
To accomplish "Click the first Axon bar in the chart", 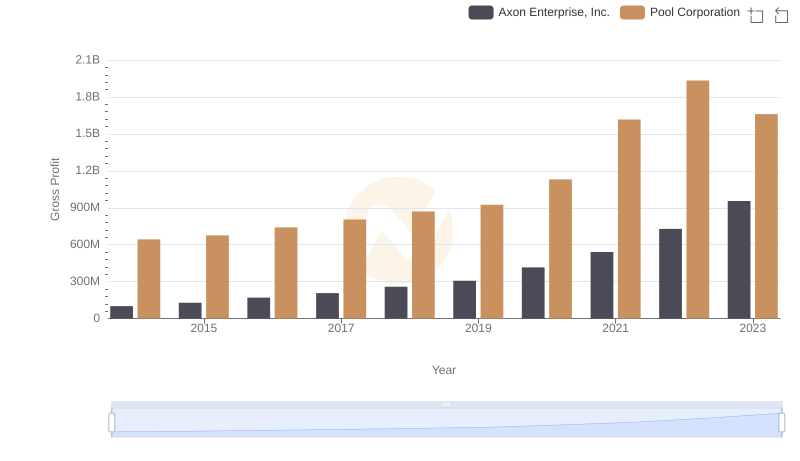I will pyautogui.click(x=121, y=312).
